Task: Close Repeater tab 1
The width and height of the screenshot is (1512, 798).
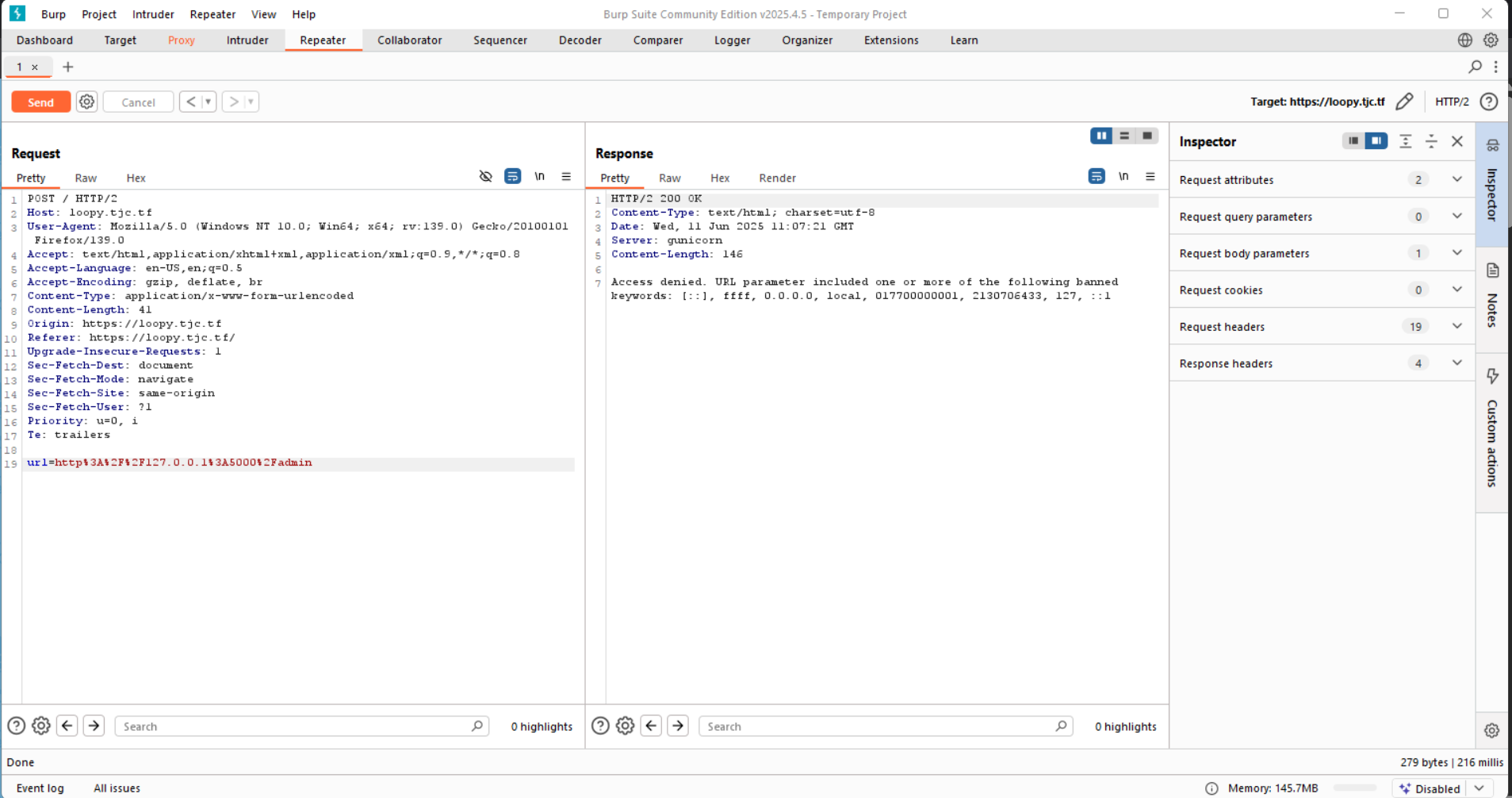Action: click(x=35, y=67)
